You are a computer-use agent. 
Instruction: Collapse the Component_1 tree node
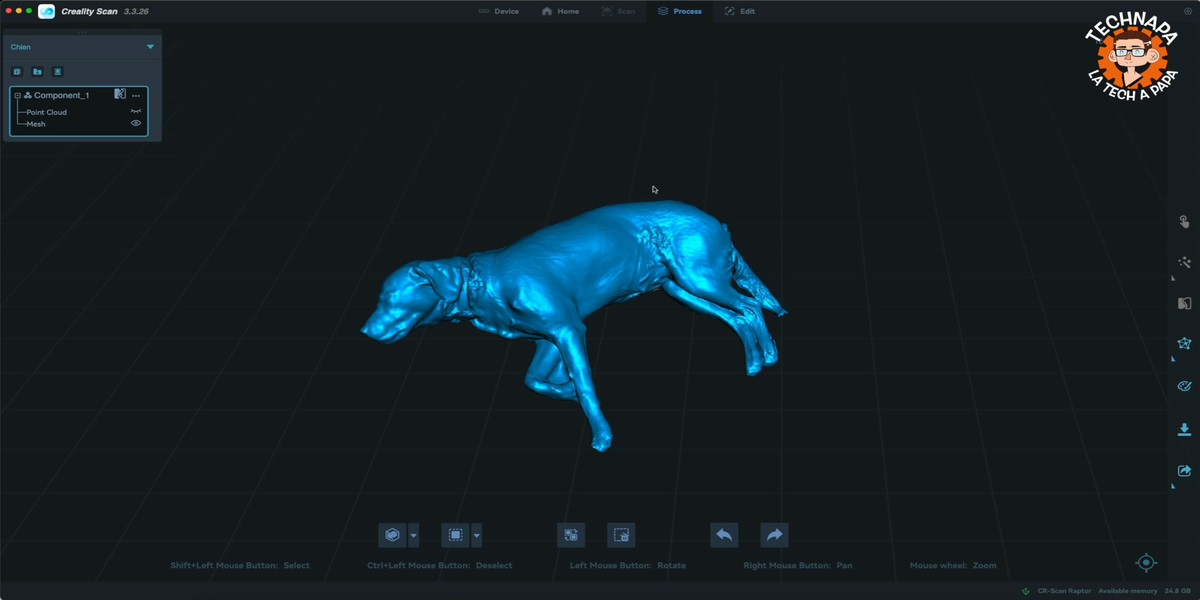tap(17, 95)
